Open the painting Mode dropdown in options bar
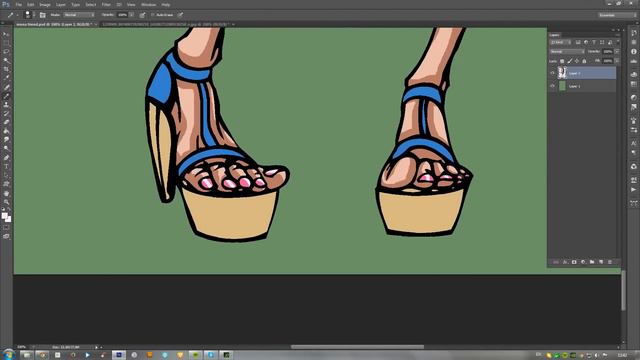The height and width of the screenshot is (360, 640). (79, 15)
